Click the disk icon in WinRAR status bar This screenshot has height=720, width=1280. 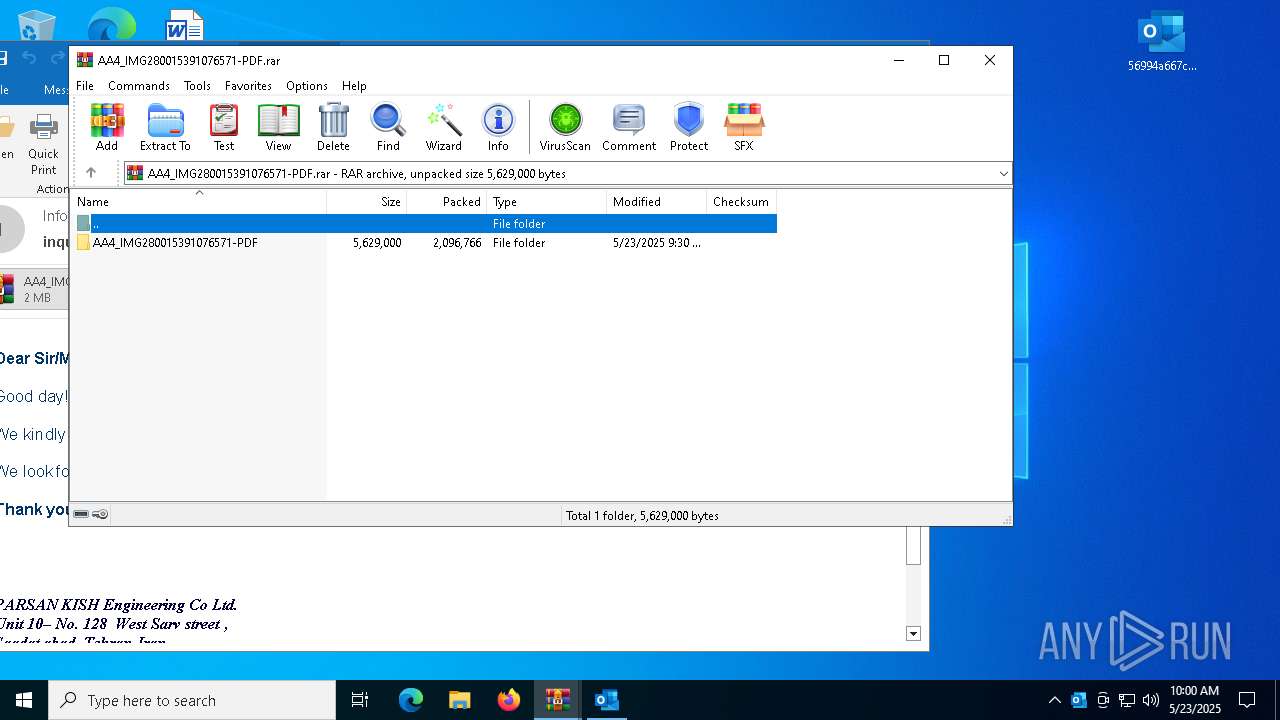[81, 514]
